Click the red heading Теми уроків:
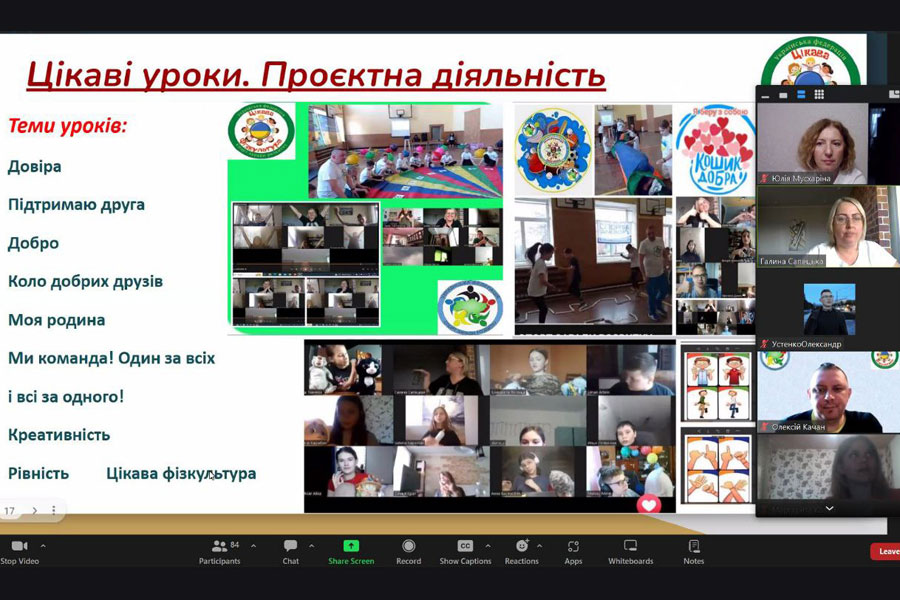Viewport: 900px width, 600px height. pos(67,126)
